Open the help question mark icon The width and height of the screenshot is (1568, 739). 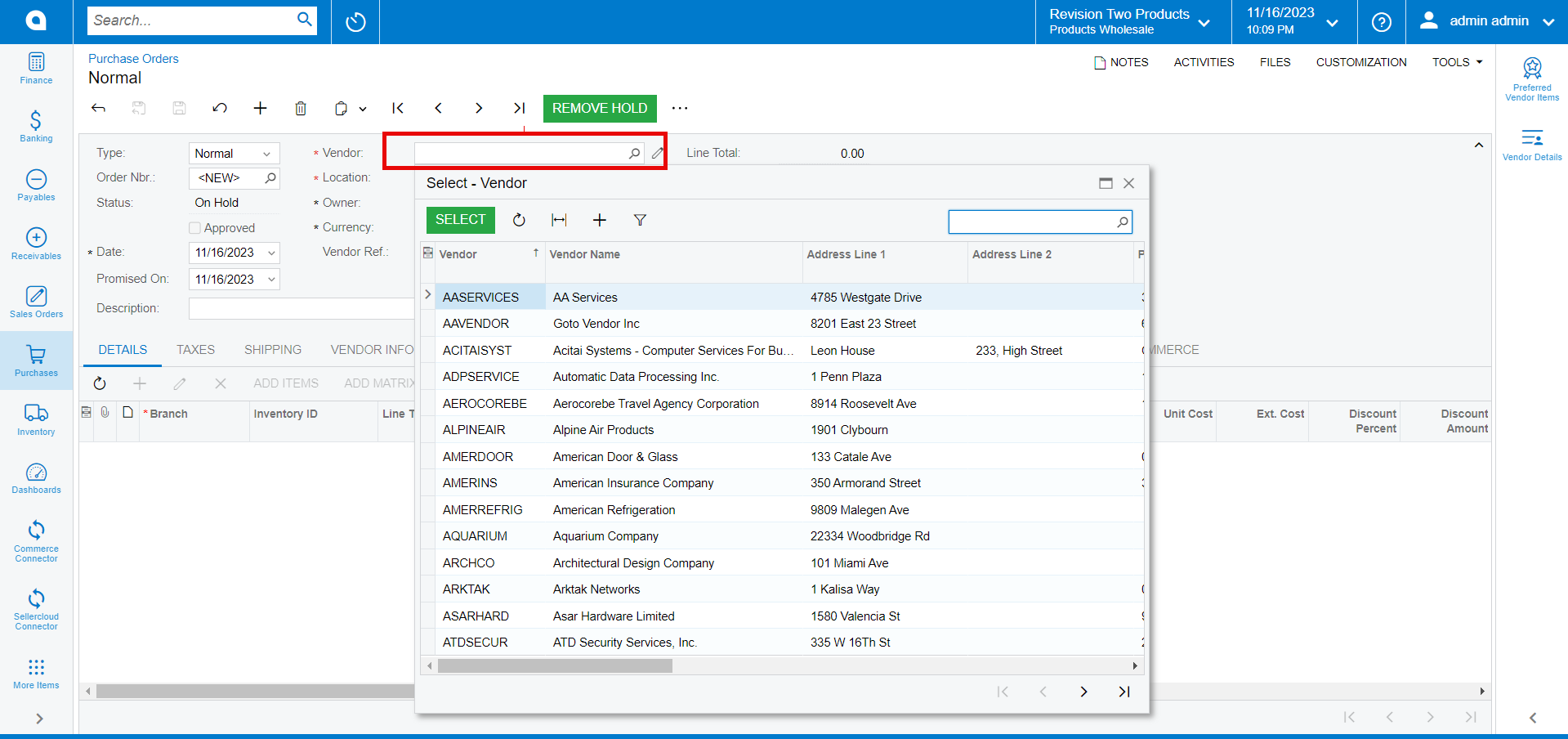[1382, 22]
